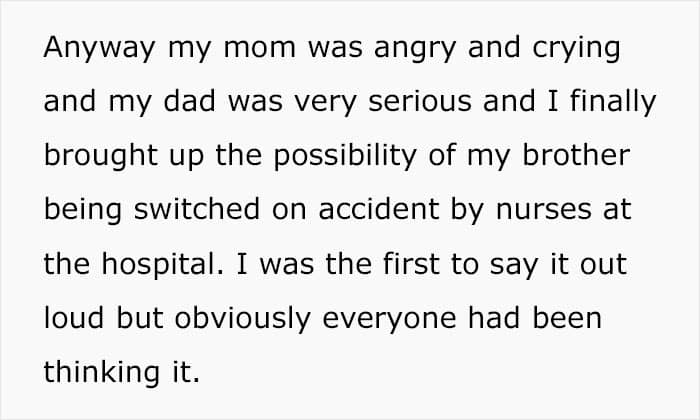
Task: Click the word "dad" in second line
Action: point(189,100)
